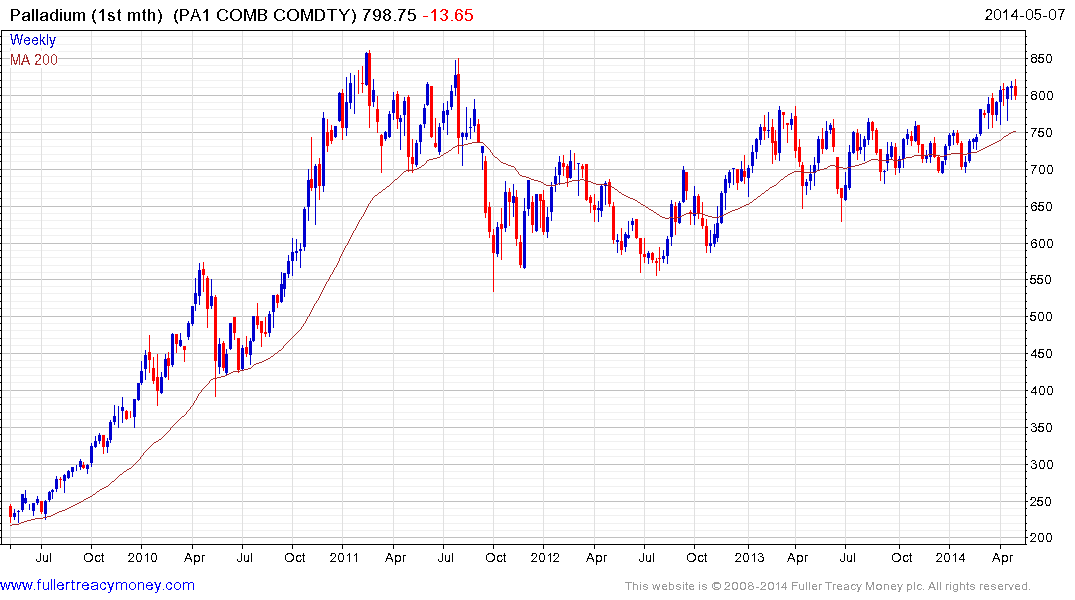The width and height of the screenshot is (1075, 600).
Task: Click the red change value -13.65
Action: click(x=448, y=15)
